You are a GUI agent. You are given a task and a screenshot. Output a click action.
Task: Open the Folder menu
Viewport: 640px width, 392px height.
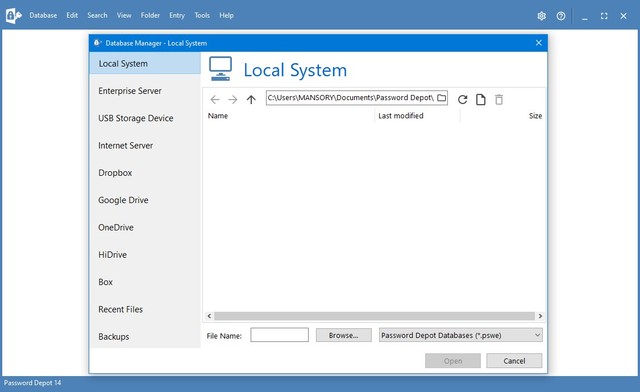(150, 16)
